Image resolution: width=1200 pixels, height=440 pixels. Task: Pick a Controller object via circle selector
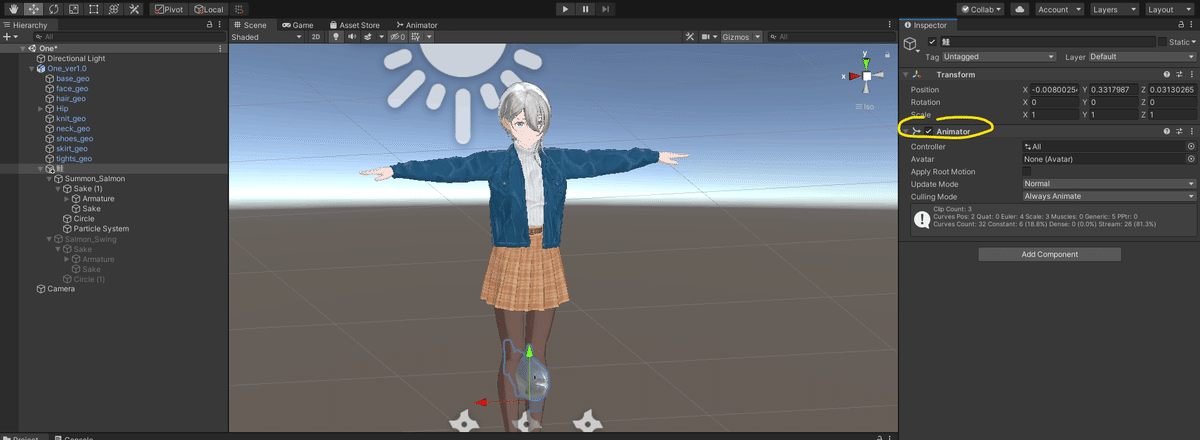click(1191, 146)
